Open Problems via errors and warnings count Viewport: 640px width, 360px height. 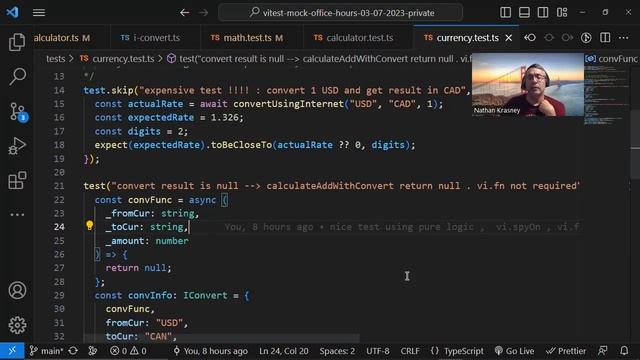coord(128,351)
